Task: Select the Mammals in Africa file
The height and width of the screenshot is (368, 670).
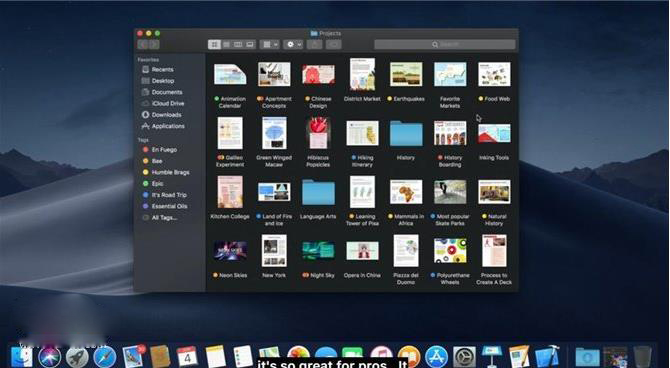Action: (x=406, y=192)
